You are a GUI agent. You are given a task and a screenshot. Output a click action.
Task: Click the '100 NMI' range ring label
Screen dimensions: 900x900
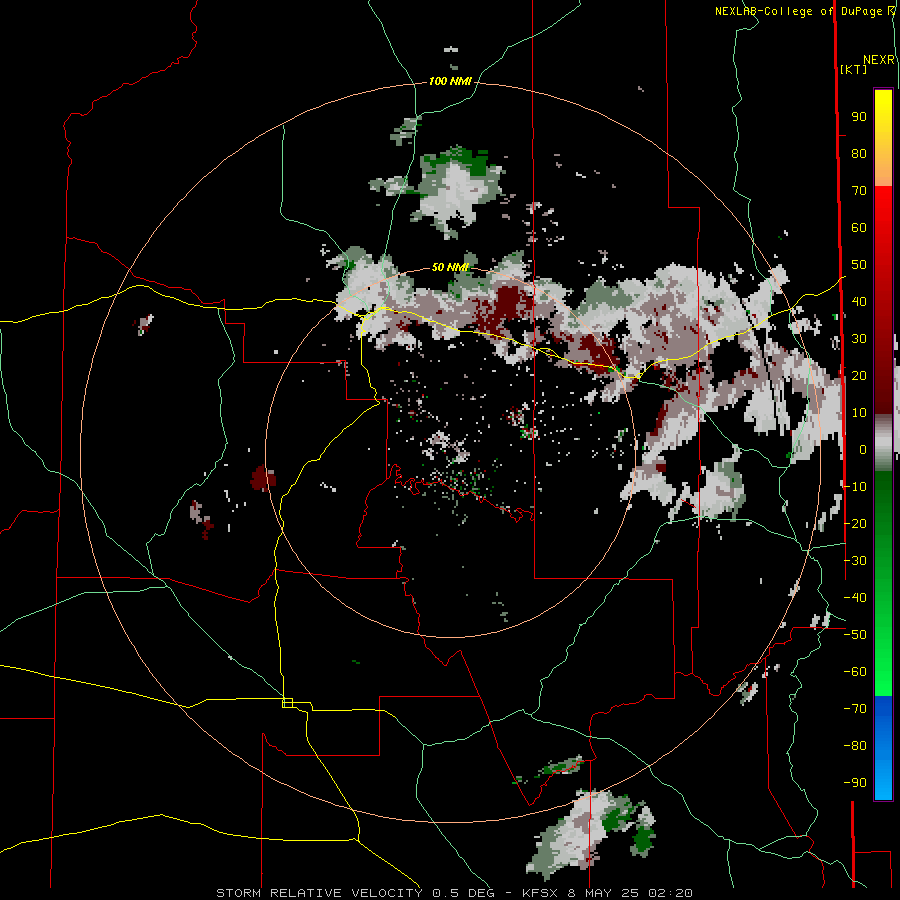point(450,82)
